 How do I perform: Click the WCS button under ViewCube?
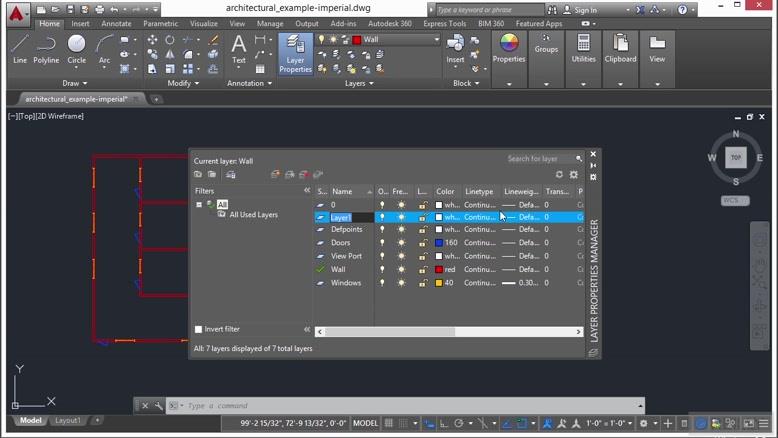point(735,200)
